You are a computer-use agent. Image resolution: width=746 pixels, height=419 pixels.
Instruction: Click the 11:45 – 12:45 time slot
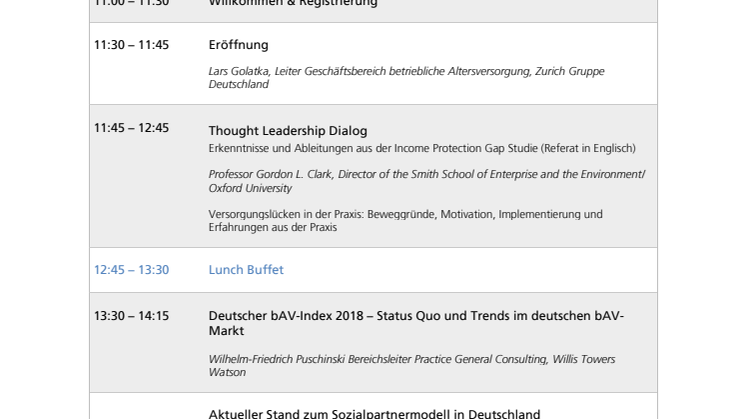tap(131, 128)
